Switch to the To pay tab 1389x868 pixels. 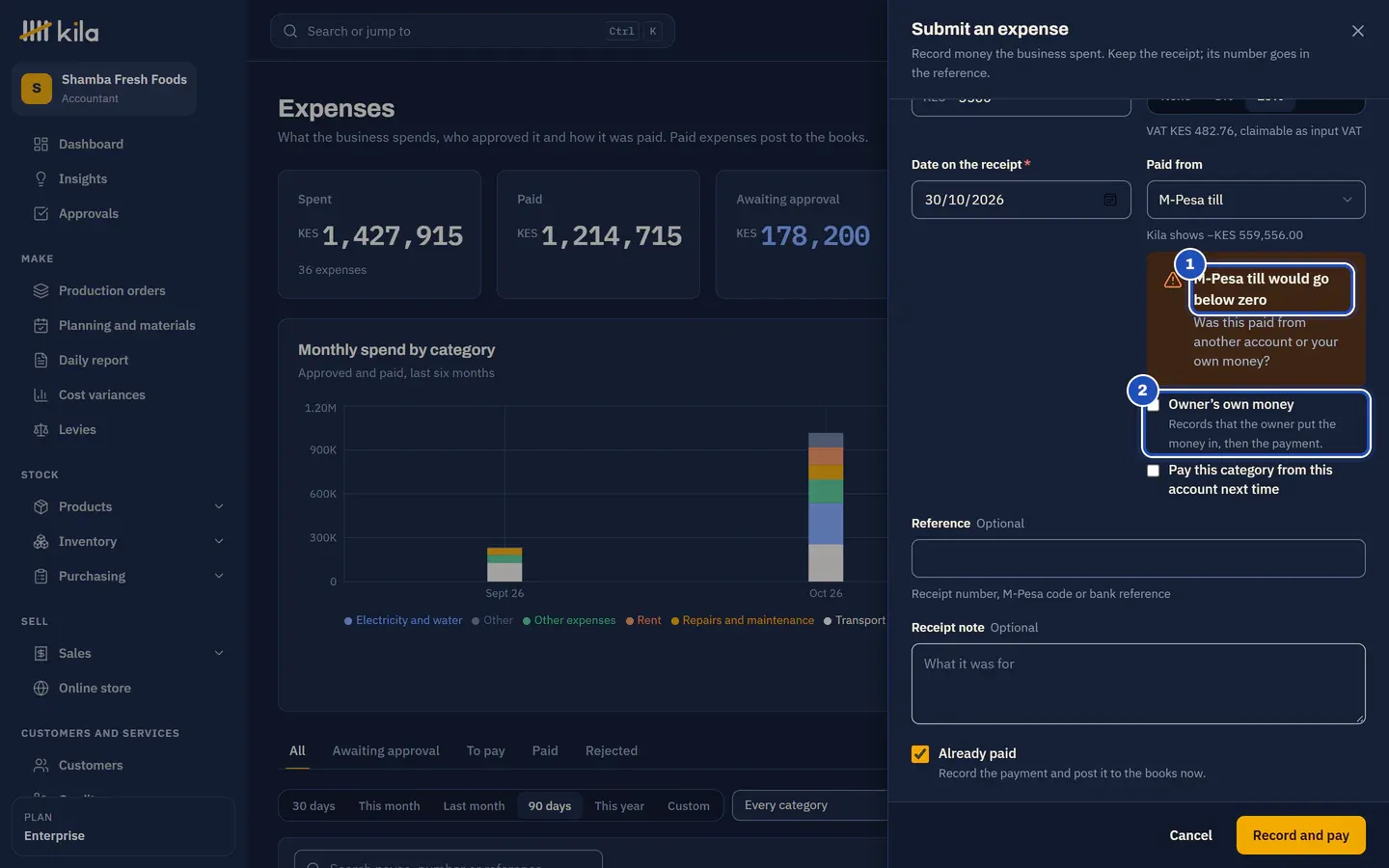point(486,751)
